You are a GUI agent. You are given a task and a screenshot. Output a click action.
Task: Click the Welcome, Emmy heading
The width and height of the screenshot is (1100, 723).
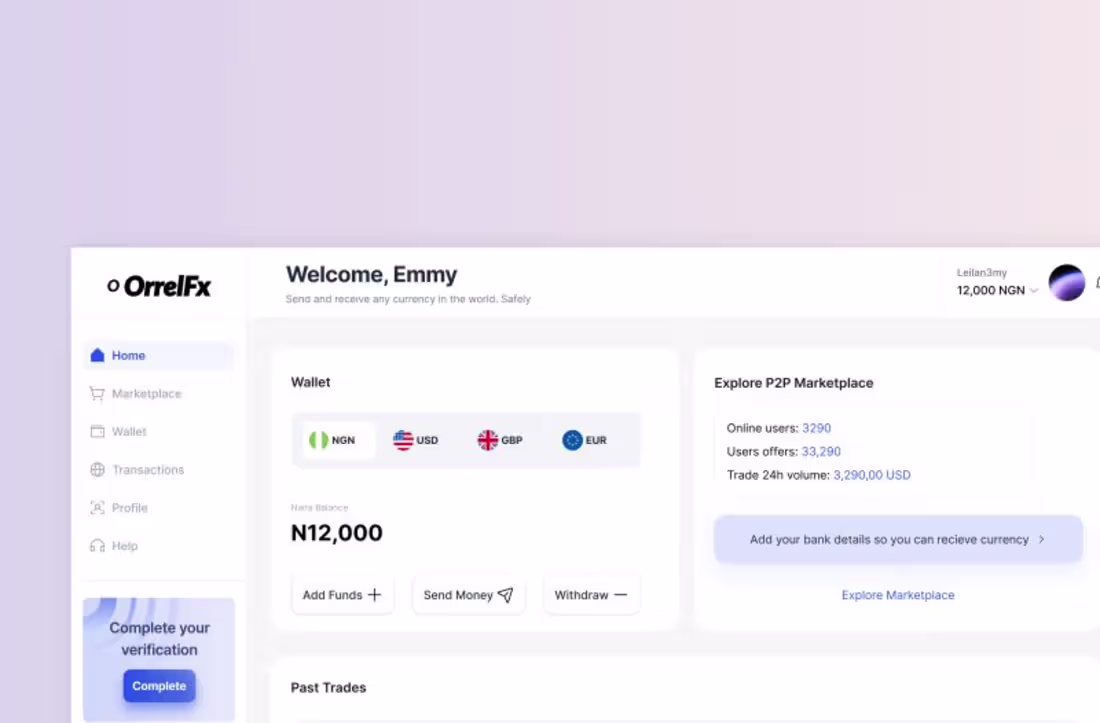coord(371,274)
